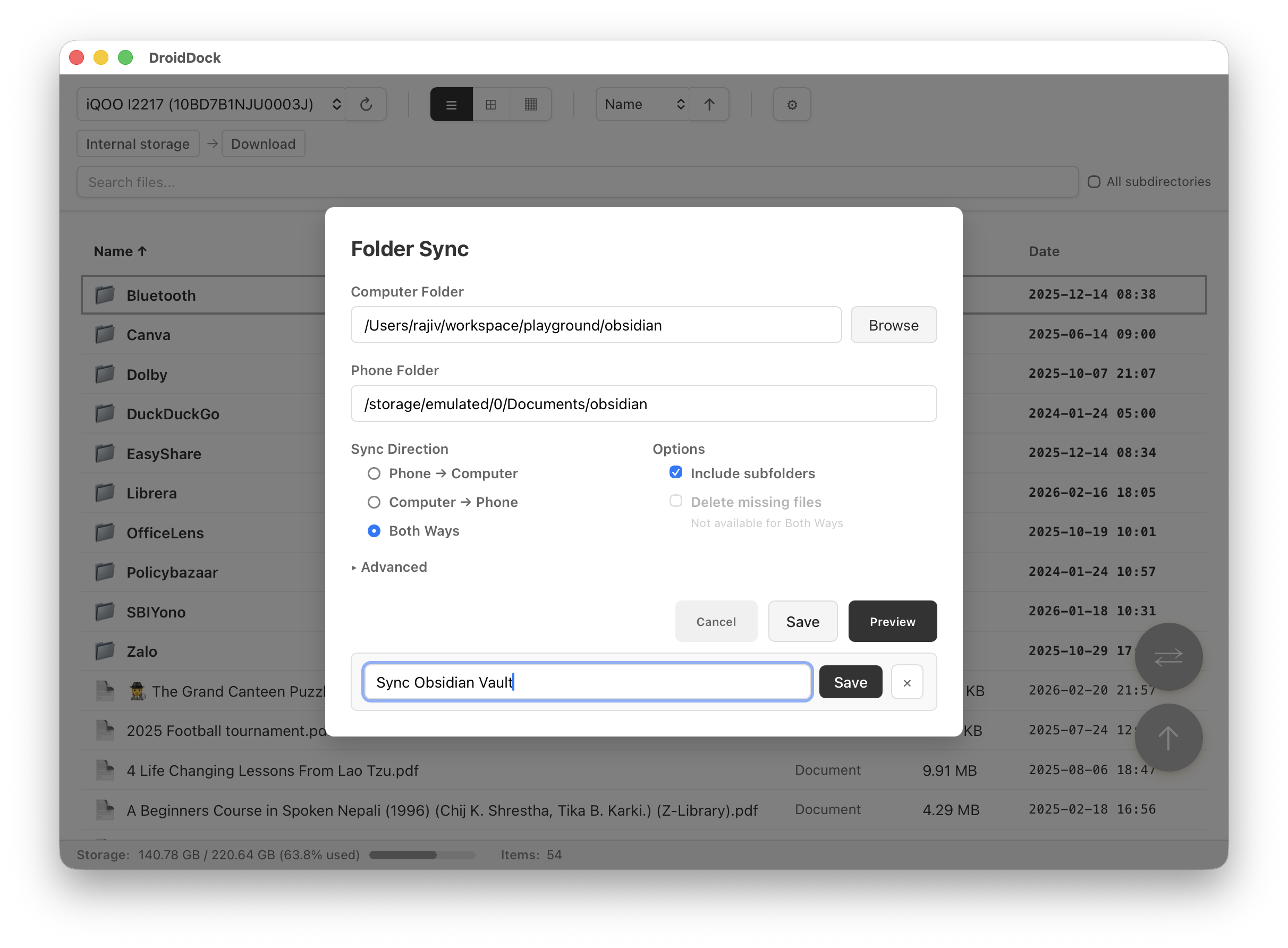Screen dimensions: 1288x948
Task: Click the dark Preview button
Action: click(x=892, y=622)
